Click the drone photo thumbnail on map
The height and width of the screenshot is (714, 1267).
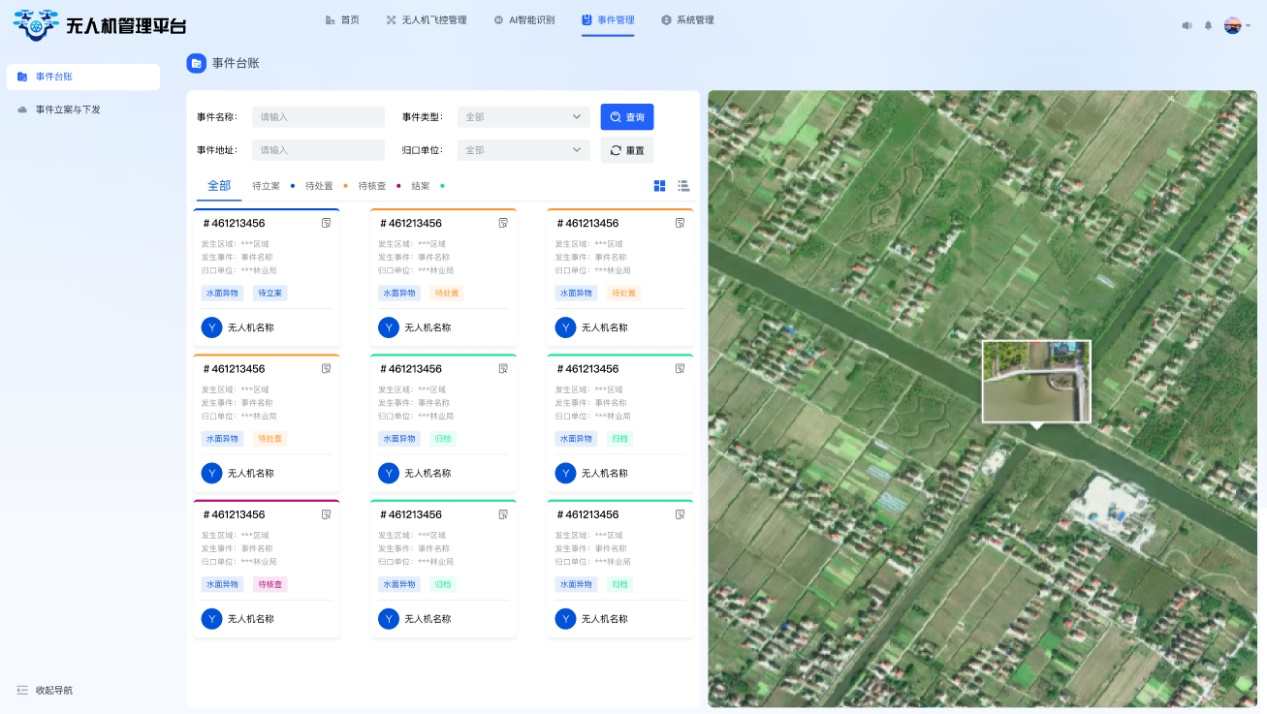coord(1036,381)
